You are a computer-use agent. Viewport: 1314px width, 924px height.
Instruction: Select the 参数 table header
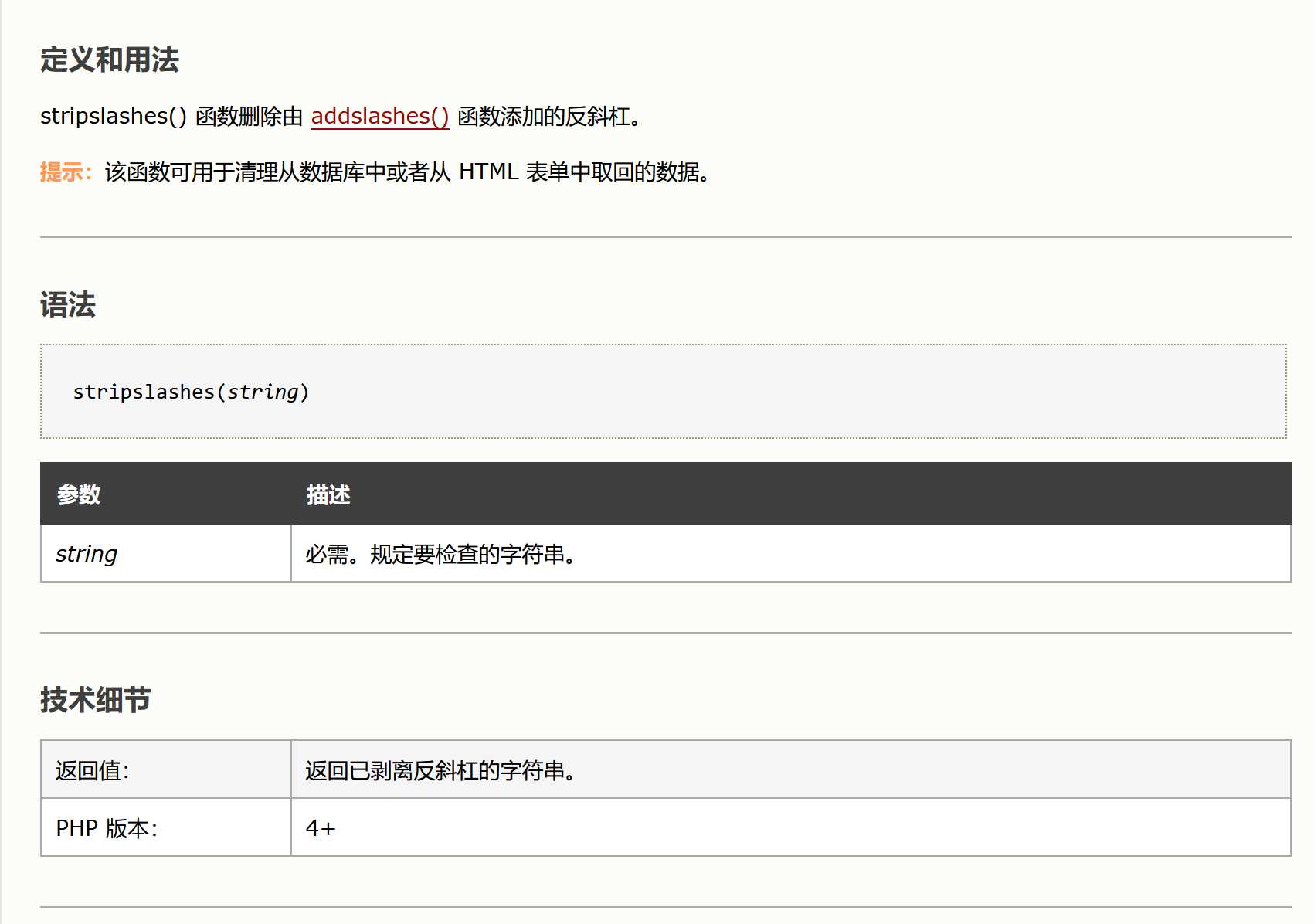tap(166, 494)
